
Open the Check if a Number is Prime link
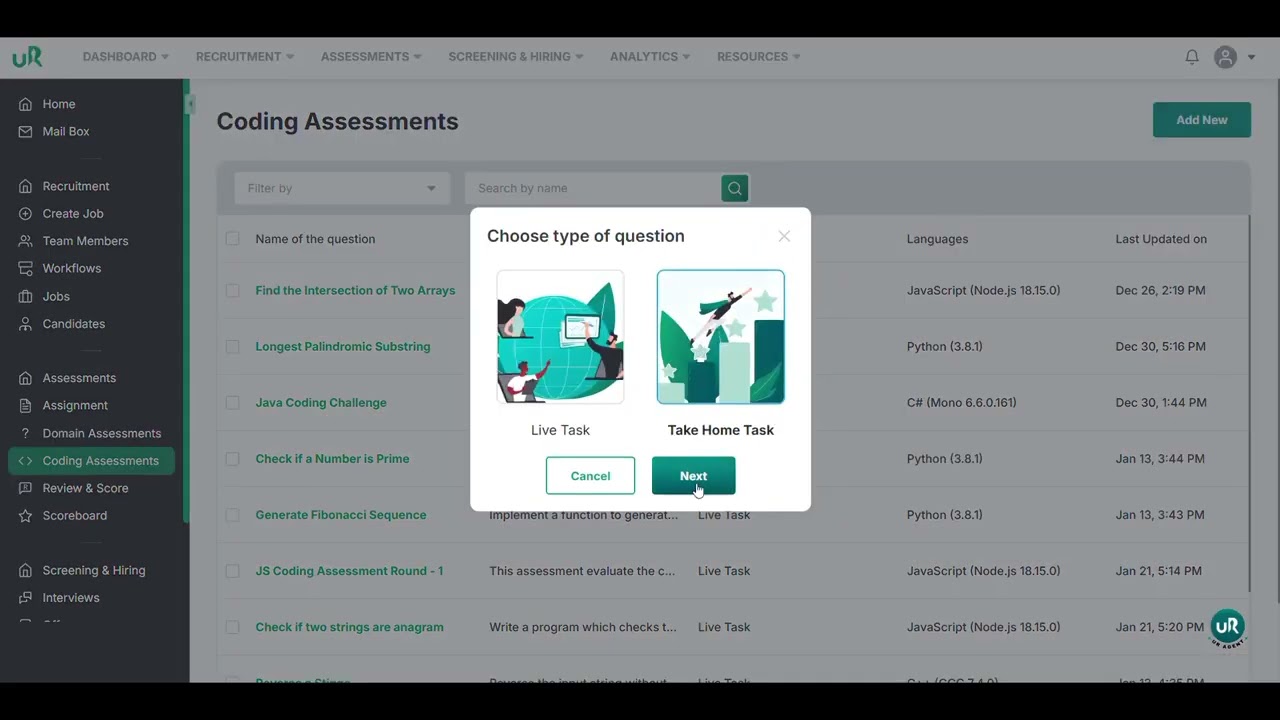click(x=332, y=459)
